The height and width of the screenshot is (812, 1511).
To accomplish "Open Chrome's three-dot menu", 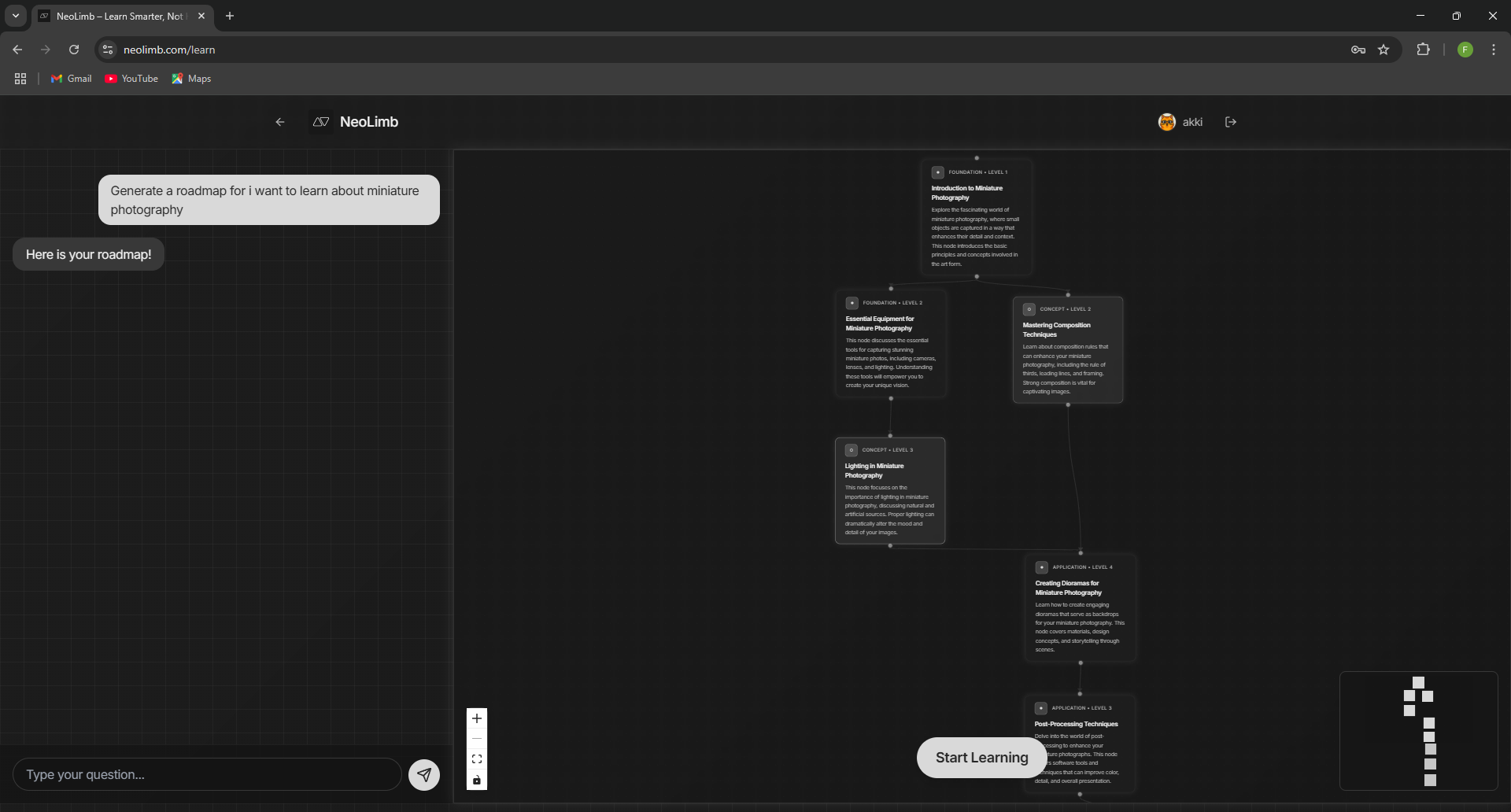I will 1493,49.
